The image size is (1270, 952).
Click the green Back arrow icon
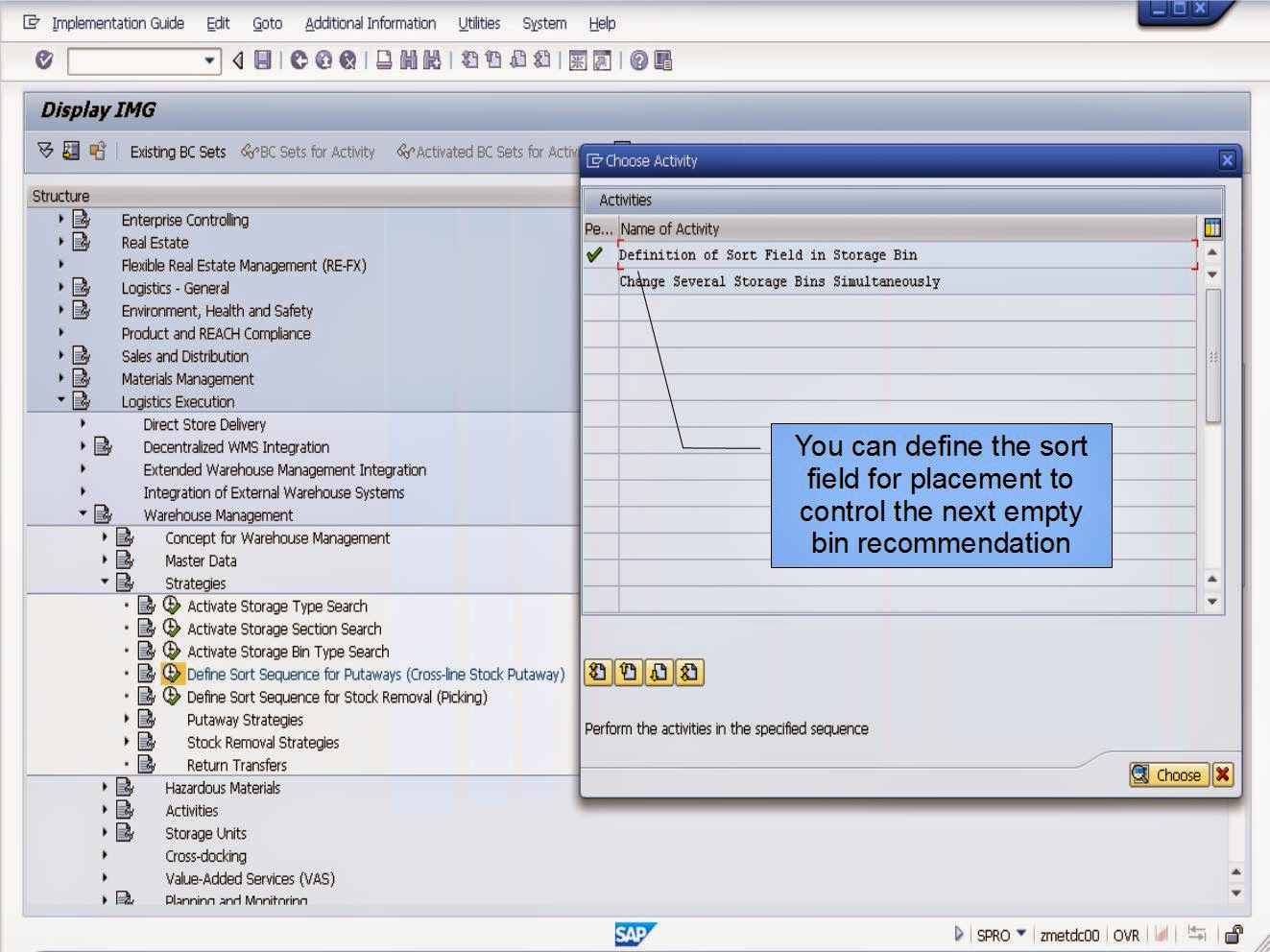(300, 60)
